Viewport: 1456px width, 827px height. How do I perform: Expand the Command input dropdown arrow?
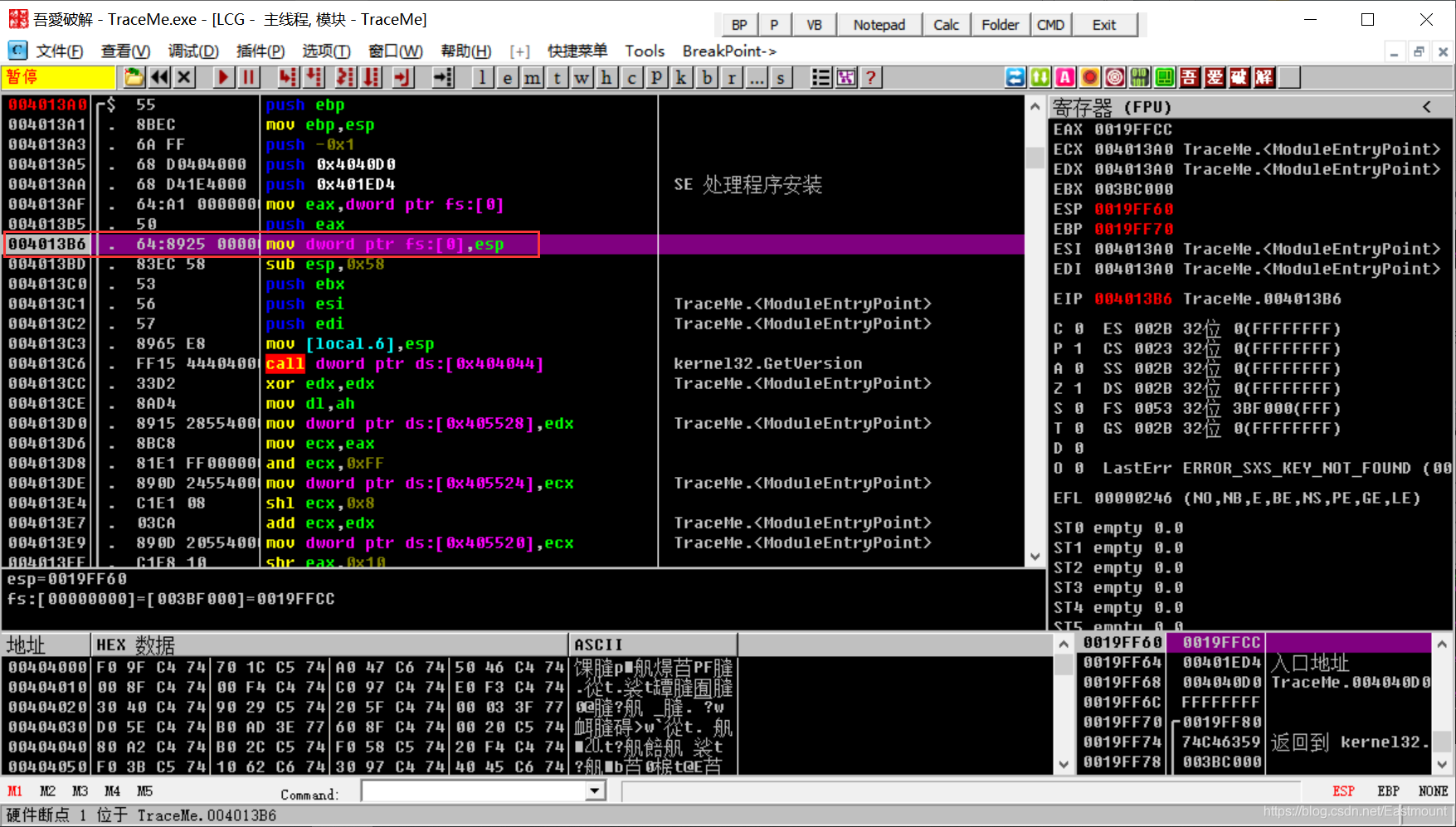click(x=595, y=792)
